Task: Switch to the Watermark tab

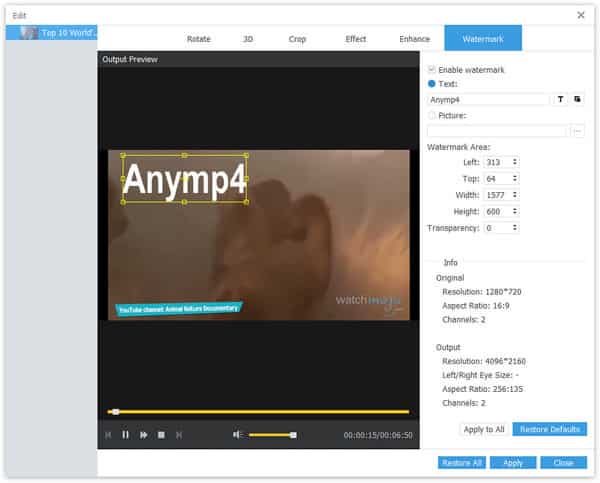Action: [x=483, y=38]
